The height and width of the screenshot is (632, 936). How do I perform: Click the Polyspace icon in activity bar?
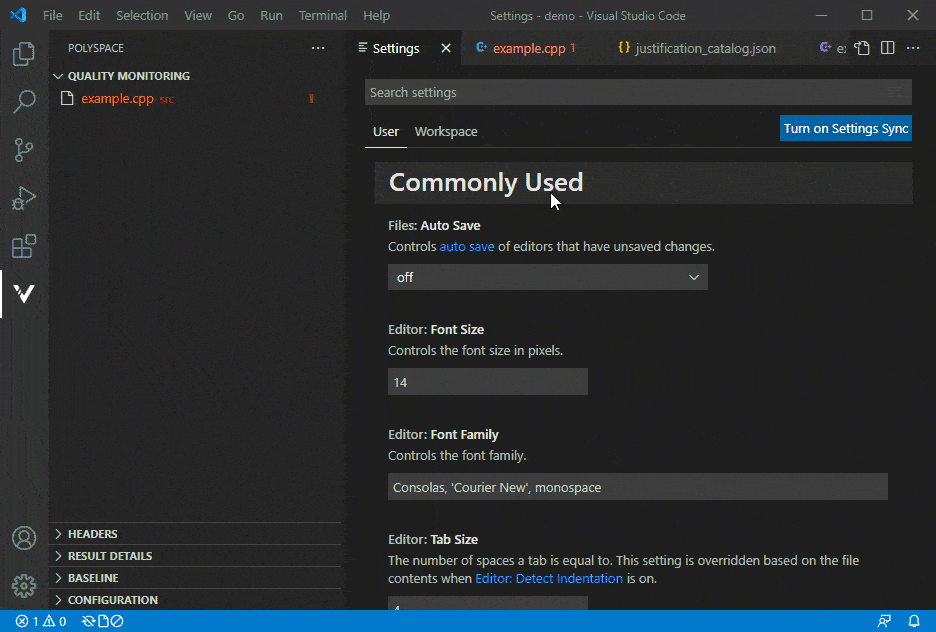click(x=24, y=294)
